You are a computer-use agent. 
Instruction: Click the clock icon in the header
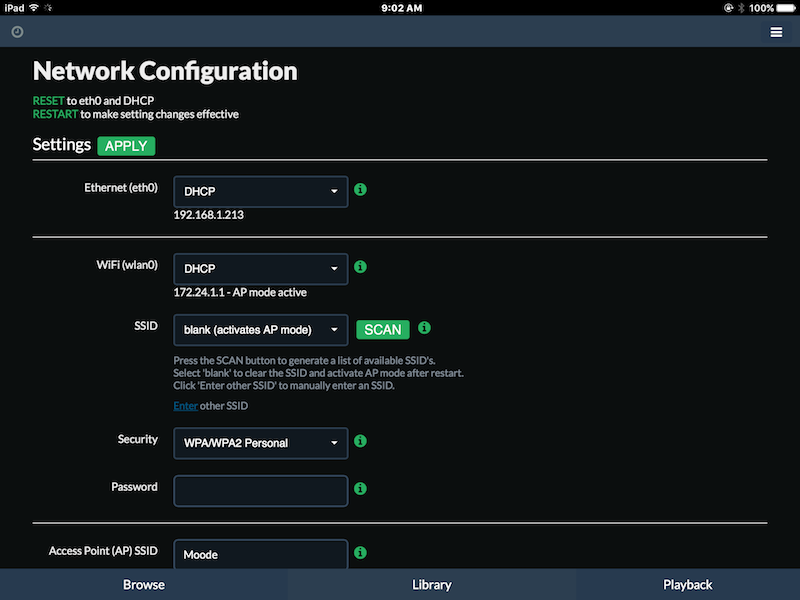click(x=17, y=32)
